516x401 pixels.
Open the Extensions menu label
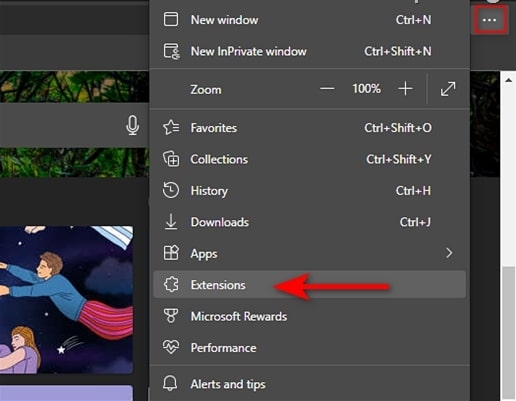click(x=218, y=285)
